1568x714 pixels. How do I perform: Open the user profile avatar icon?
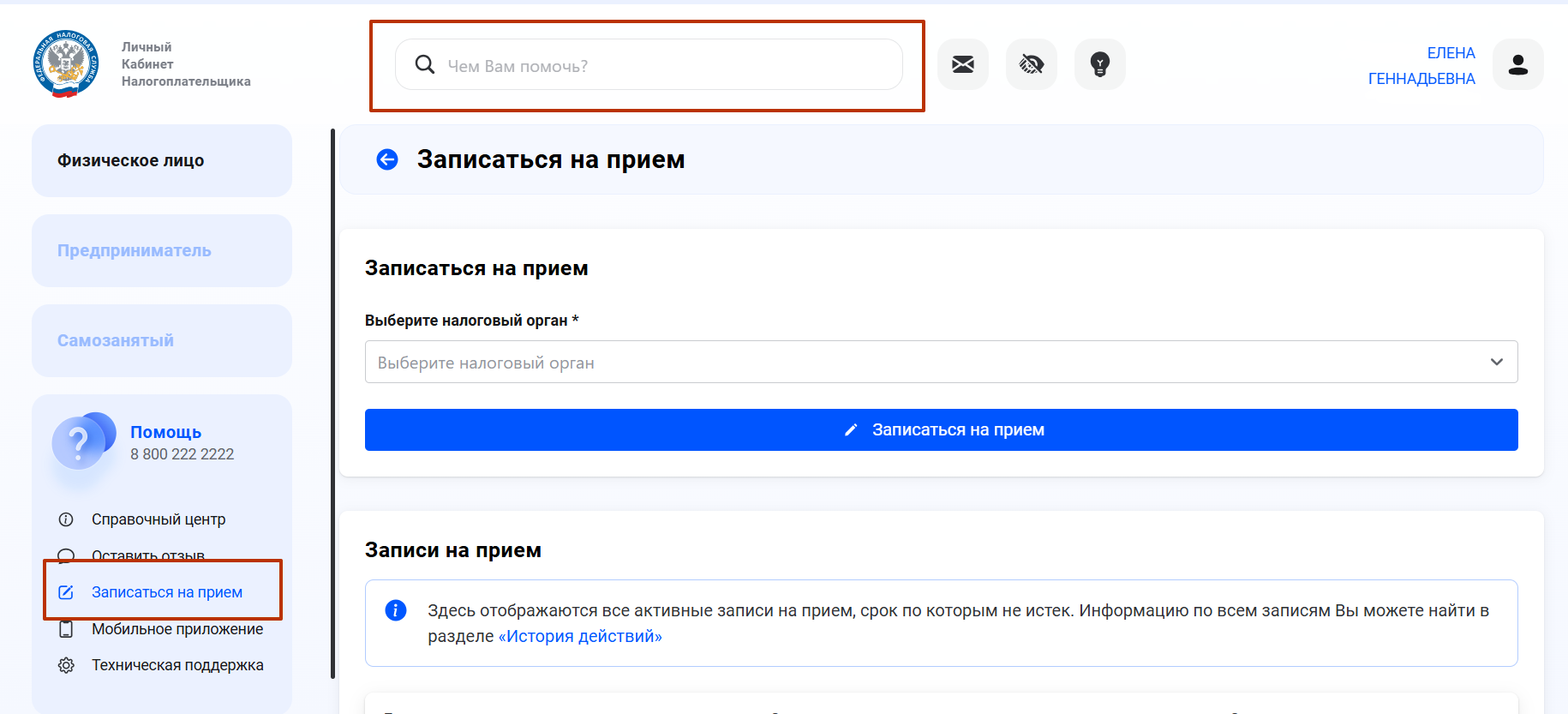(x=1518, y=64)
